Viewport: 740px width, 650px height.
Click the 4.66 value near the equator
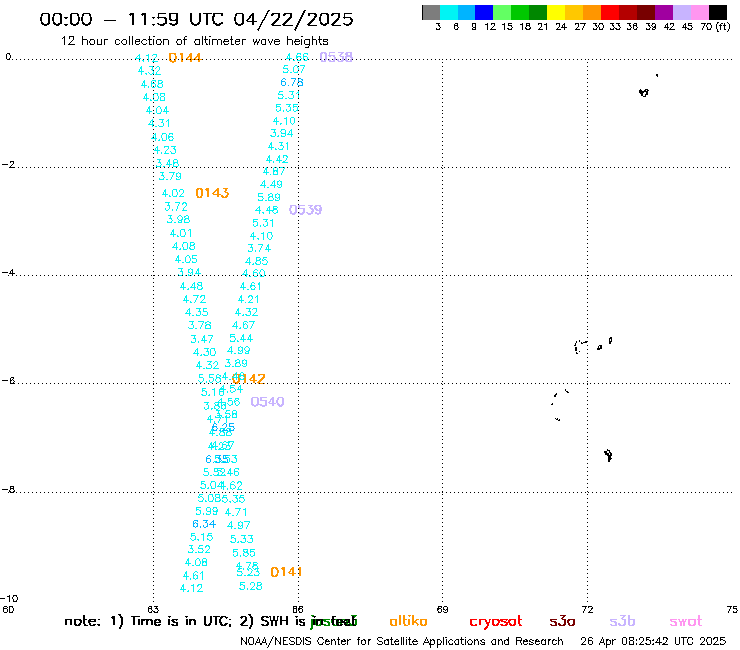click(297, 57)
